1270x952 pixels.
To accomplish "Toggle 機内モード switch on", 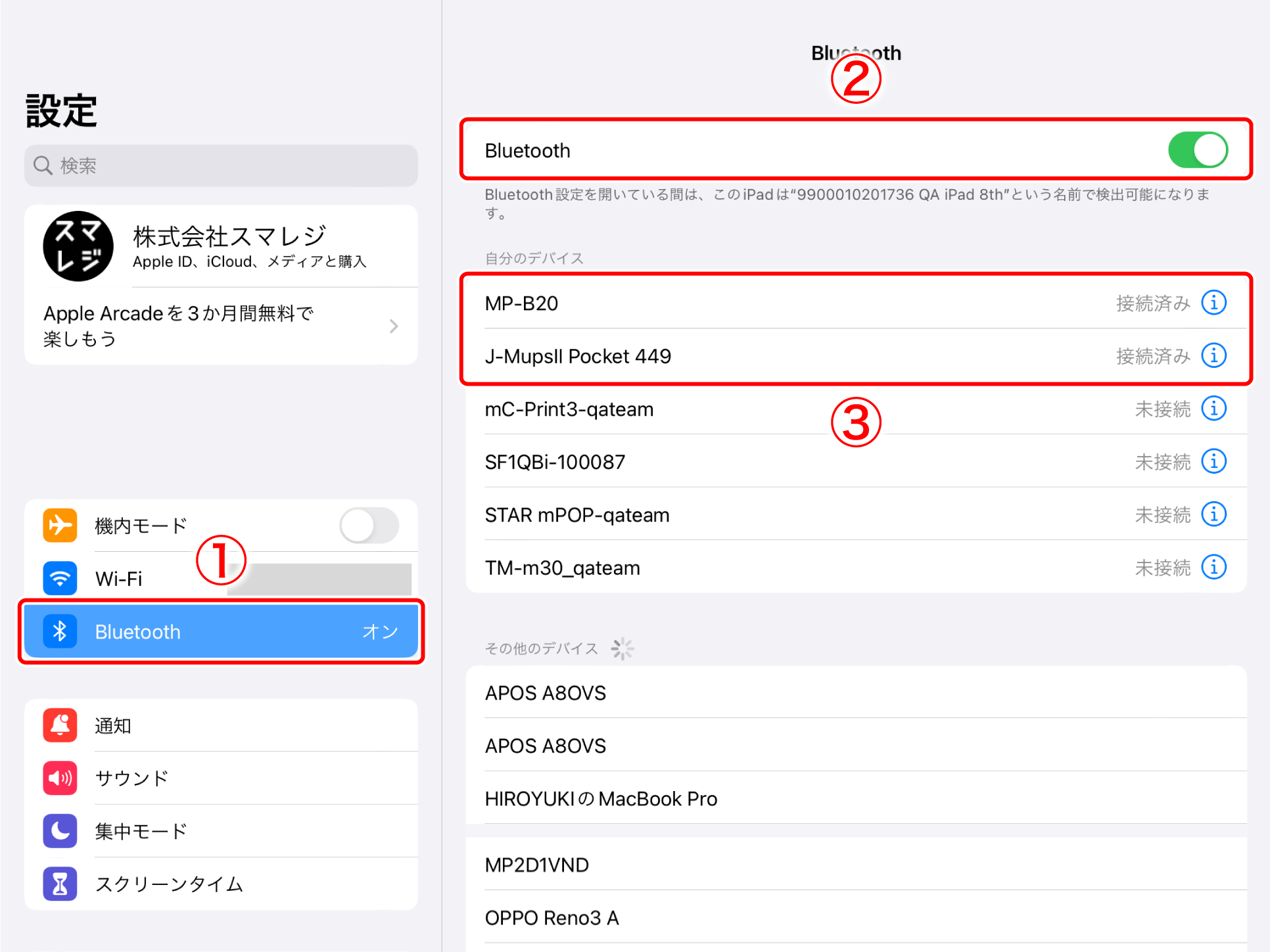I will click(369, 526).
